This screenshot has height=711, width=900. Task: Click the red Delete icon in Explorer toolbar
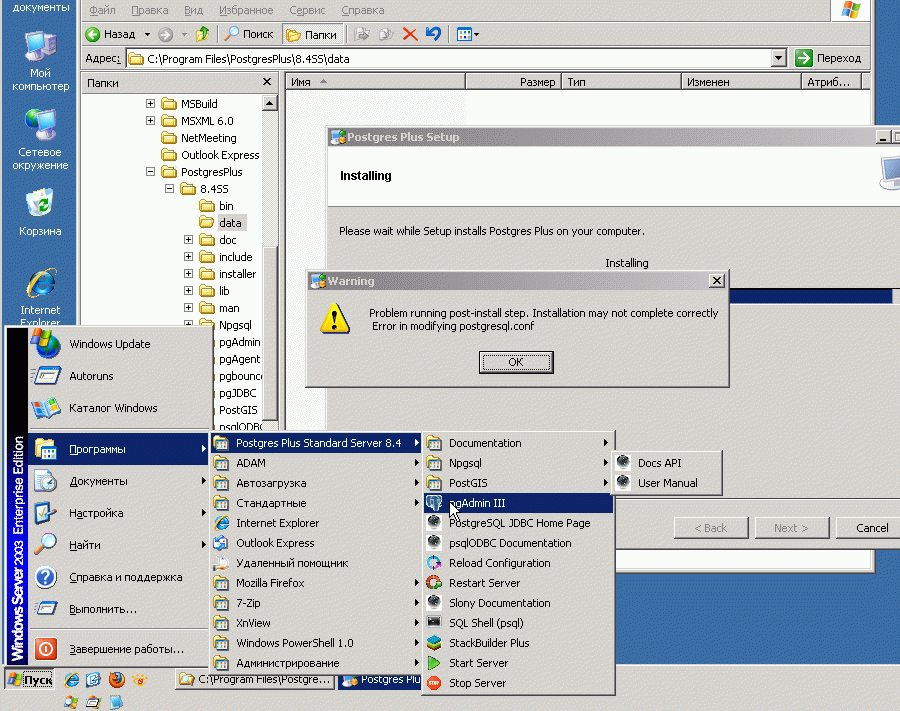click(x=410, y=34)
